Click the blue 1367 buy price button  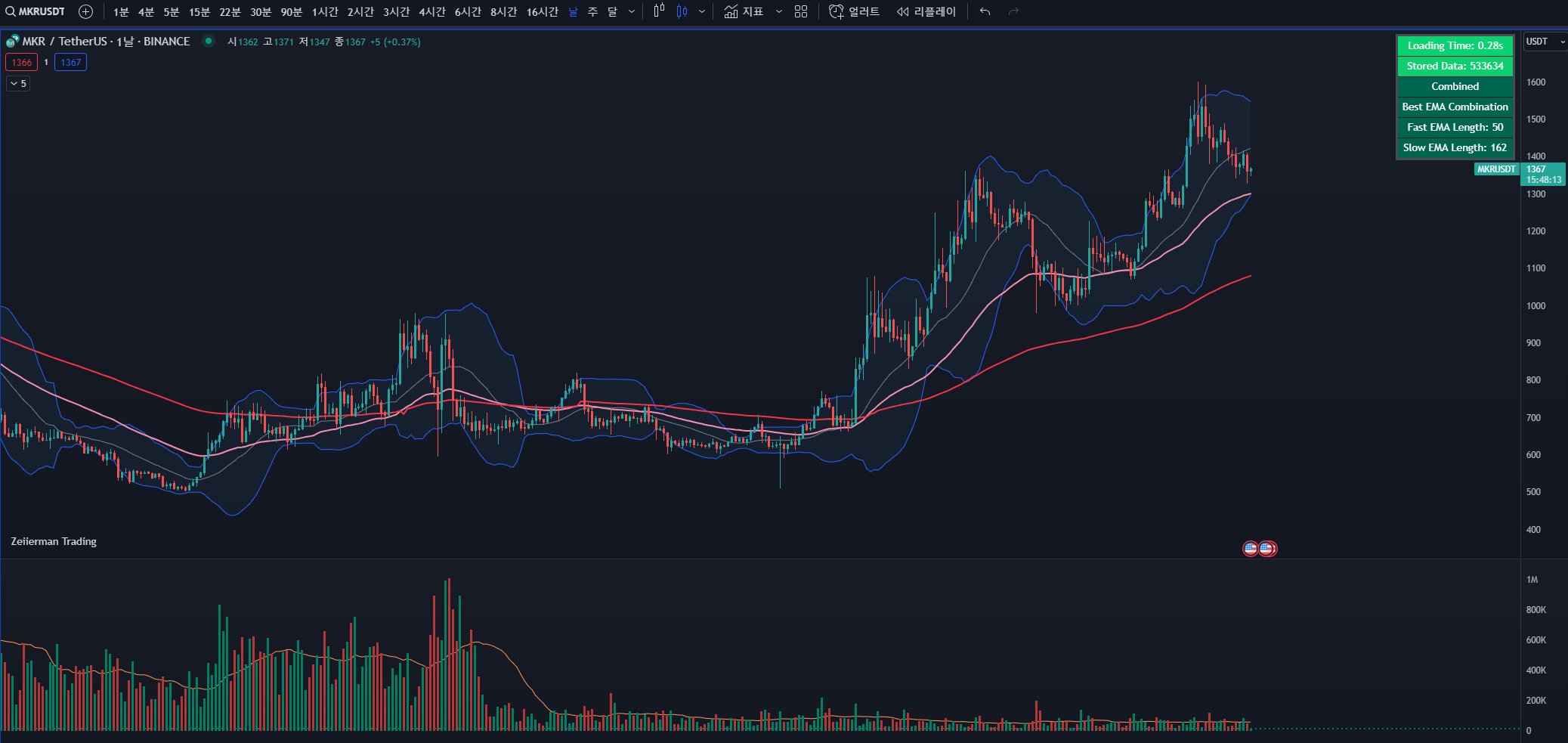click(71, 63)
